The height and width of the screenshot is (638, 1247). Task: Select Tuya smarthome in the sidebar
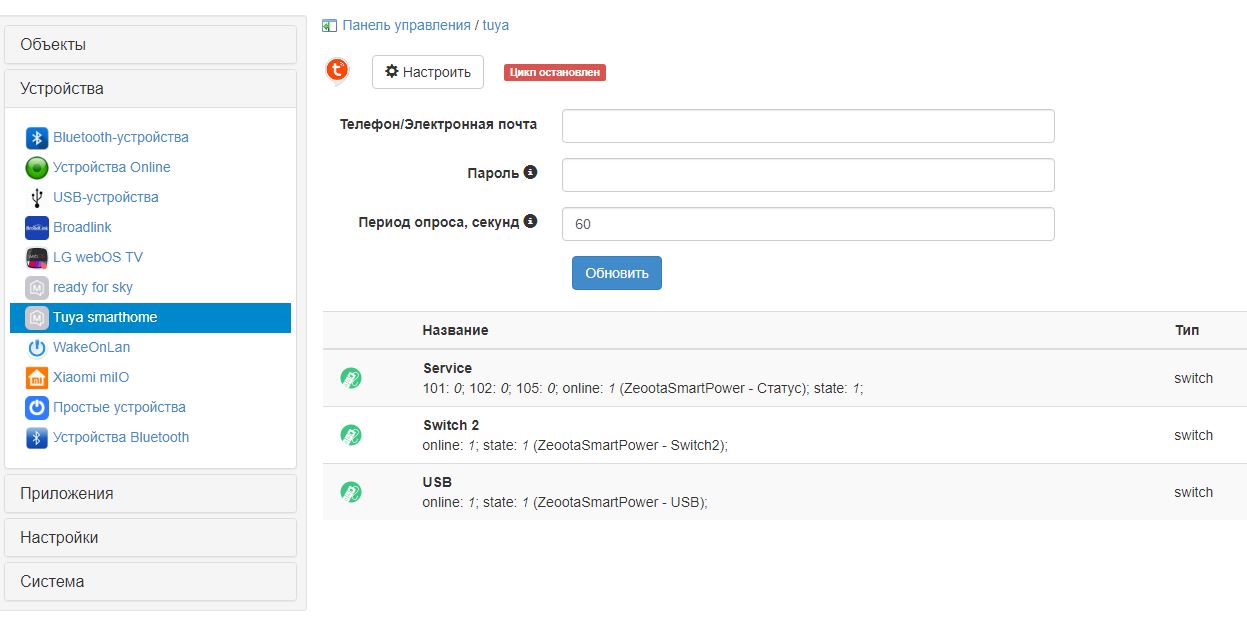[x=105, y=318]
